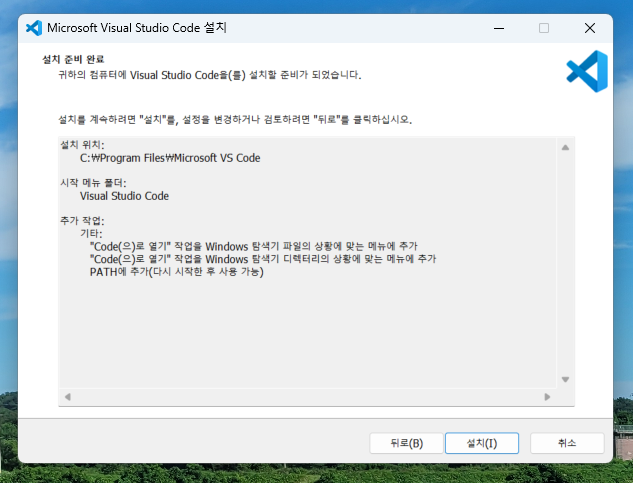Click the line mentioning 파일의 상황에 맞는 메뉴에 추가

254,246
